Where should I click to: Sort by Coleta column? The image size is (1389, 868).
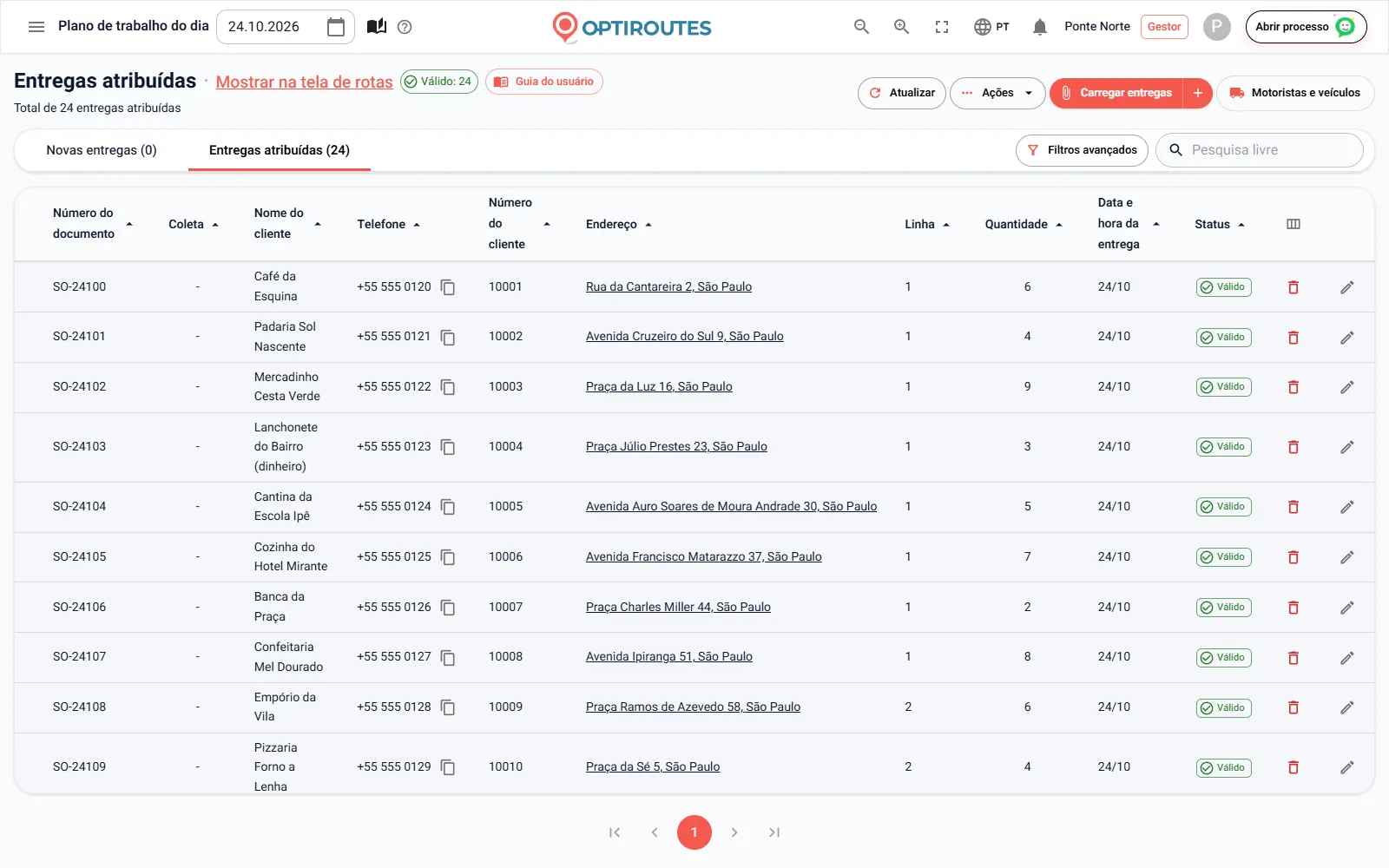(x=194, y=224)
